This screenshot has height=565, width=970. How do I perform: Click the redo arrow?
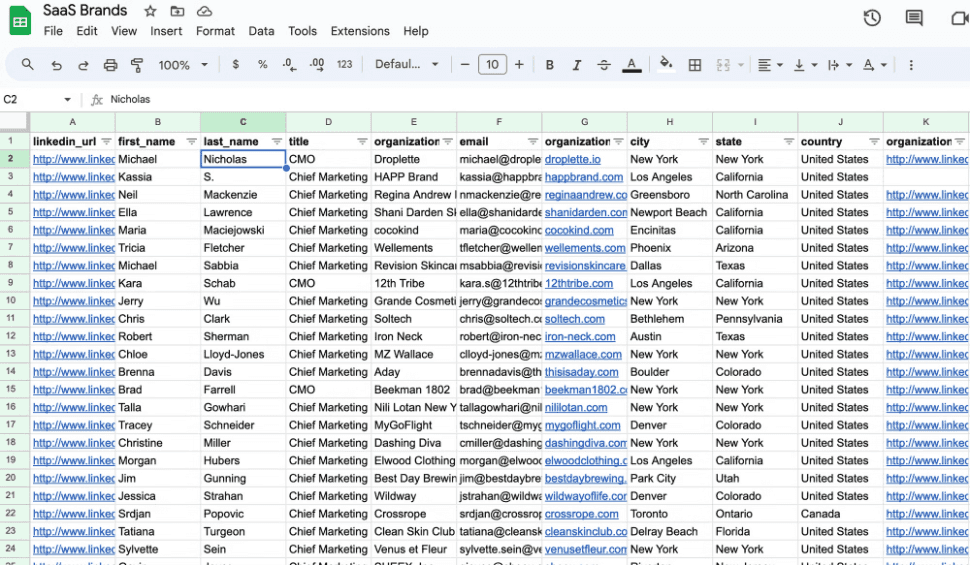pyautogui.click(x=83, y=65)
